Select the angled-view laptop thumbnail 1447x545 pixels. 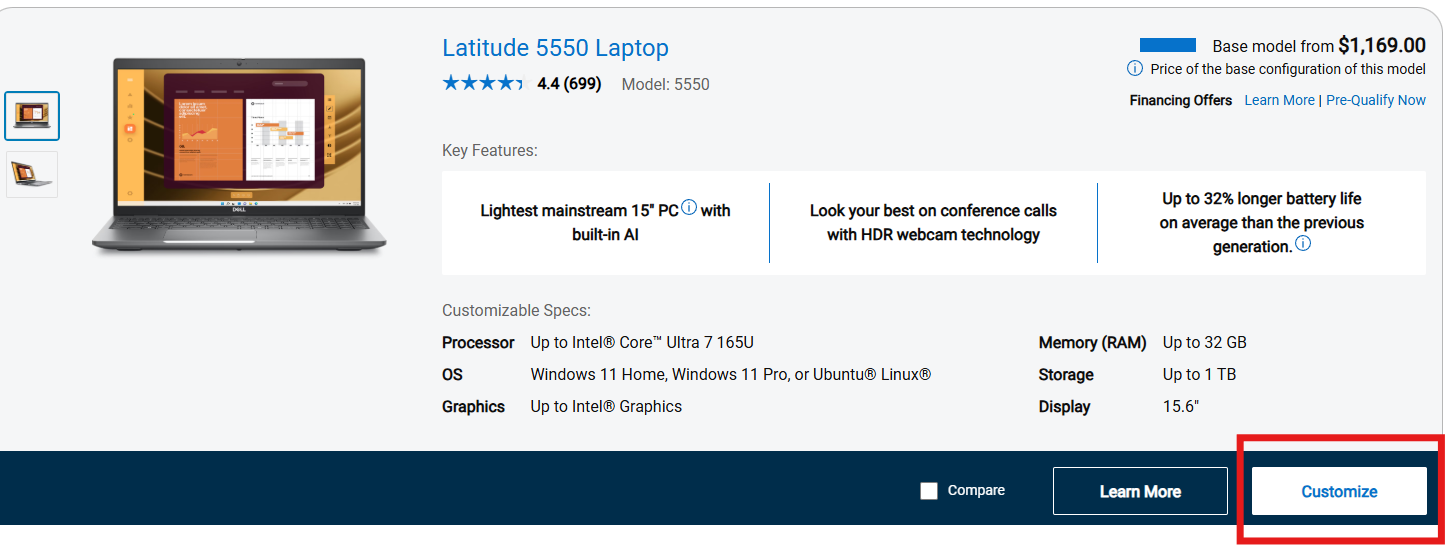point(32,175)
